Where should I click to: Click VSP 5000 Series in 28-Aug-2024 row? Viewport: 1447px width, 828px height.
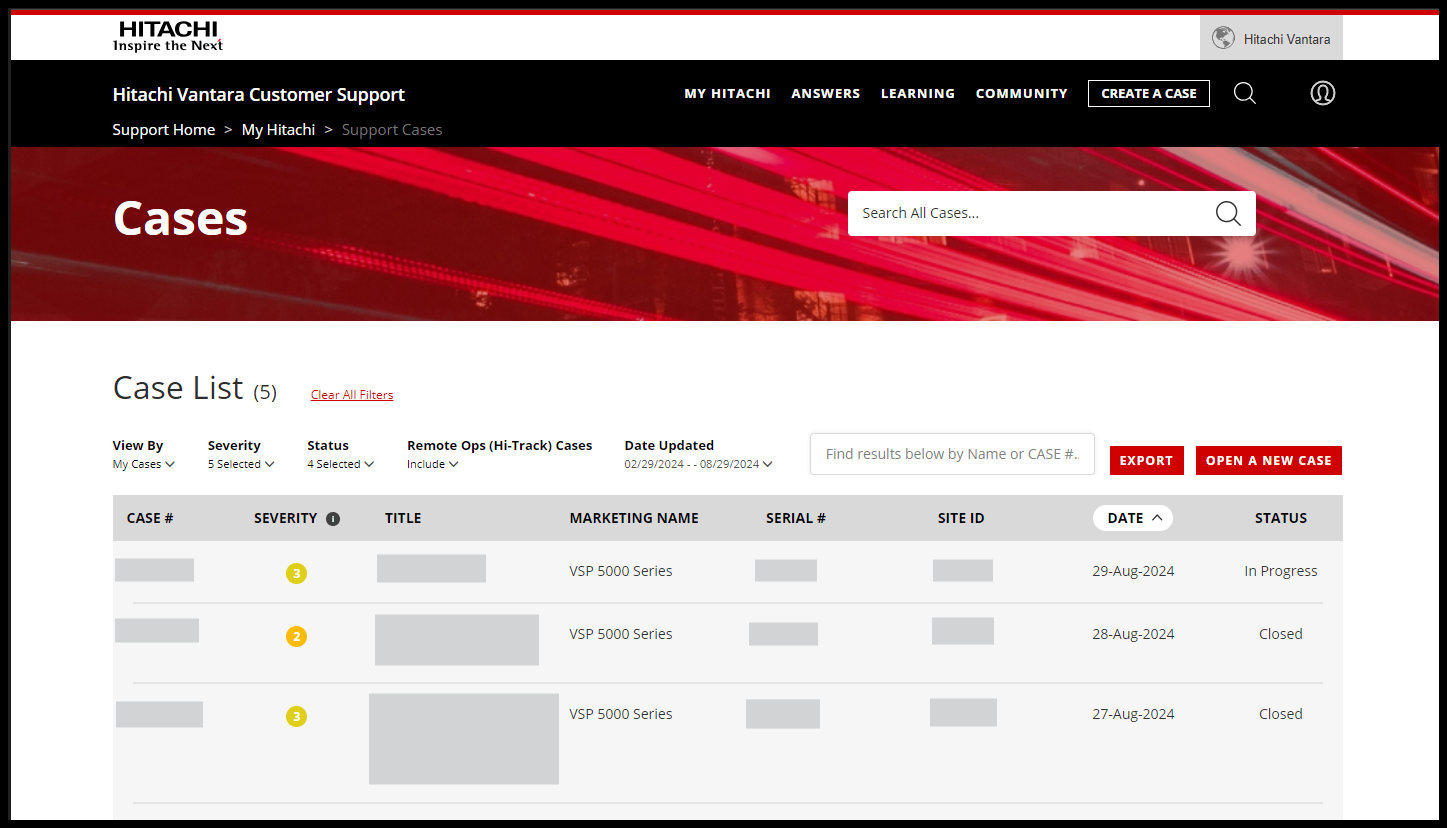click(621, 634)
